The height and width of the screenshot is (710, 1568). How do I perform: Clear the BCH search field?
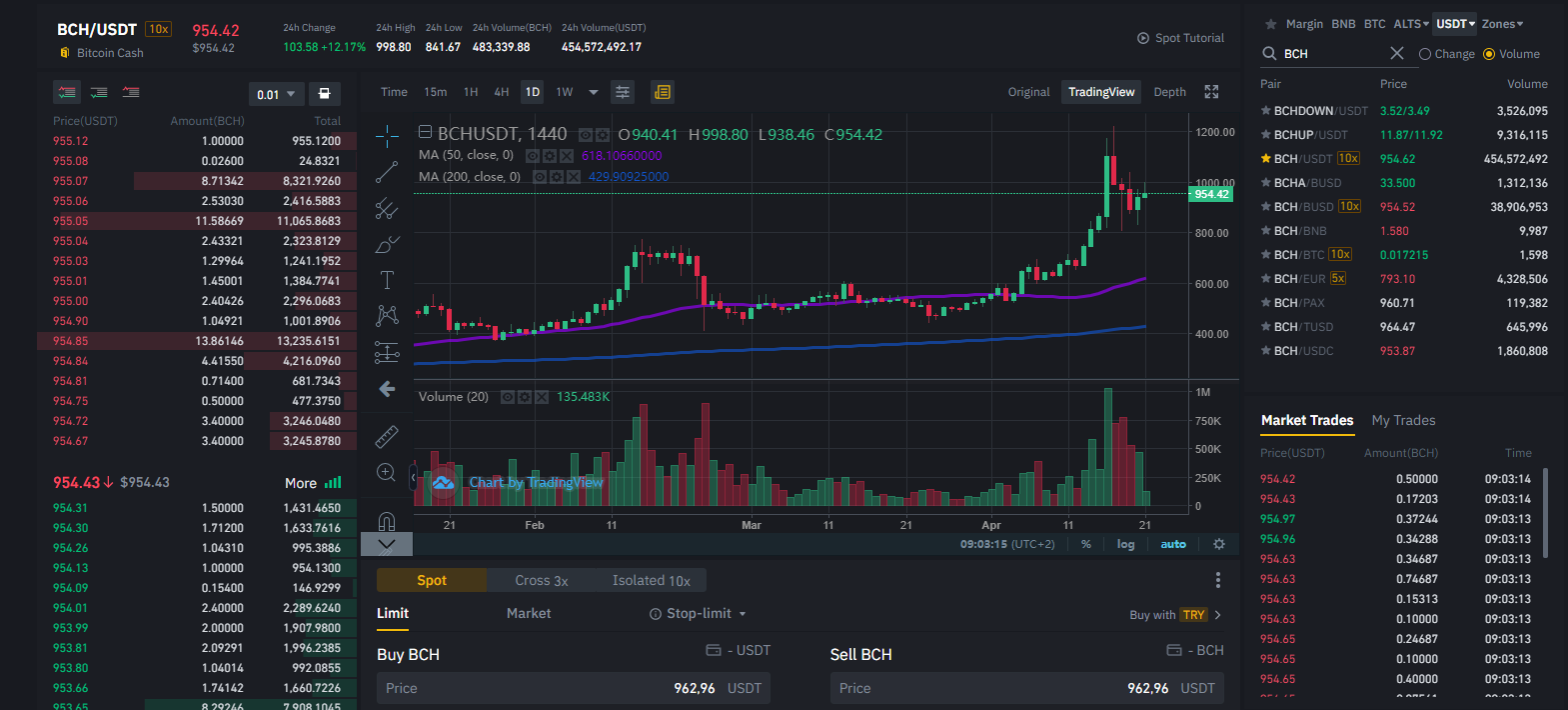coord(1397,53)
